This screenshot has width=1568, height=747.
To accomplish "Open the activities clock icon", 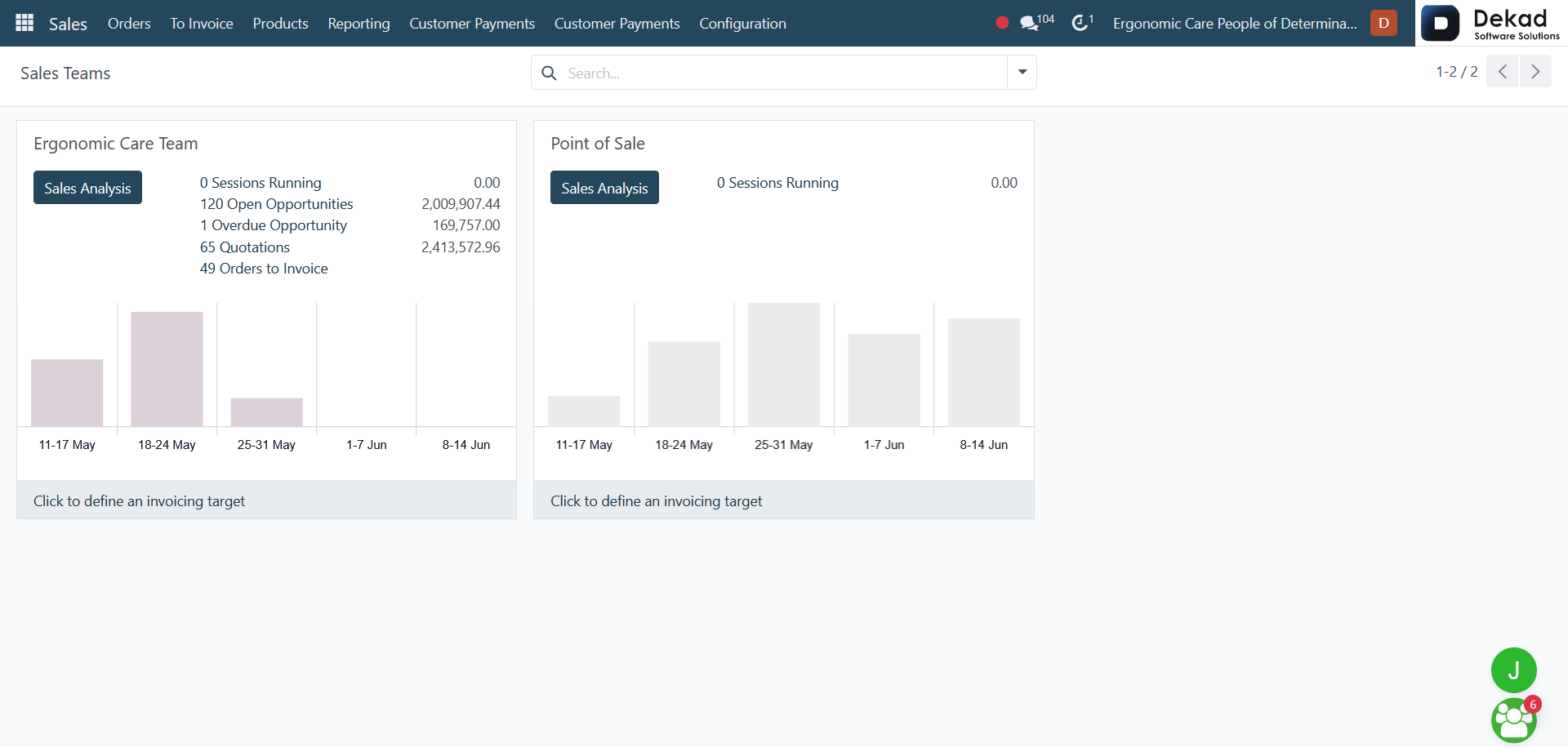I will pyautogui.click(x=1082, y=22).
